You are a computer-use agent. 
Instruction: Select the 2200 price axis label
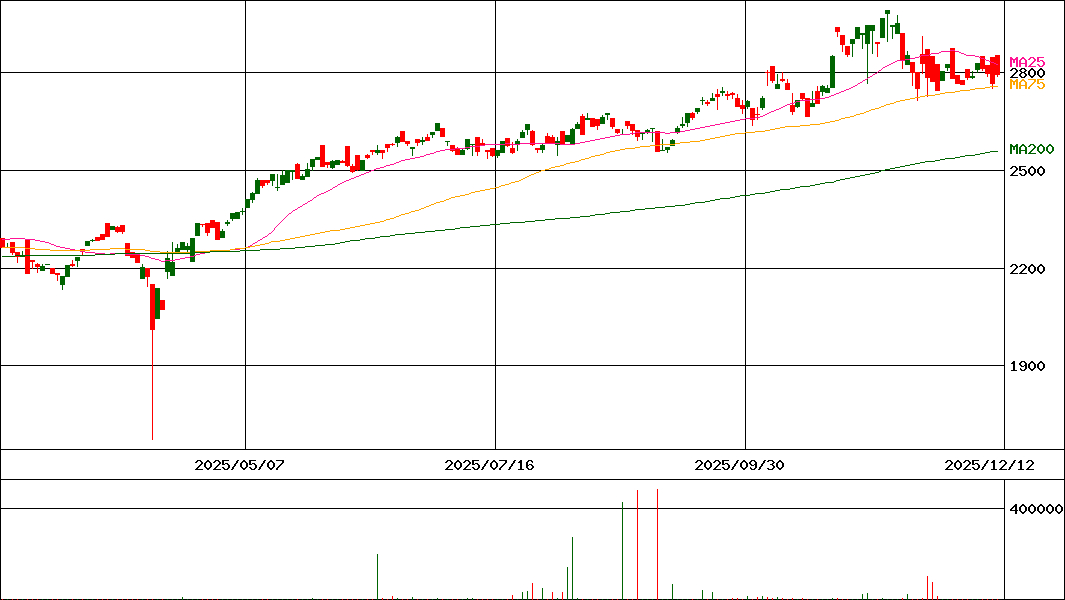pos(1027,268)
